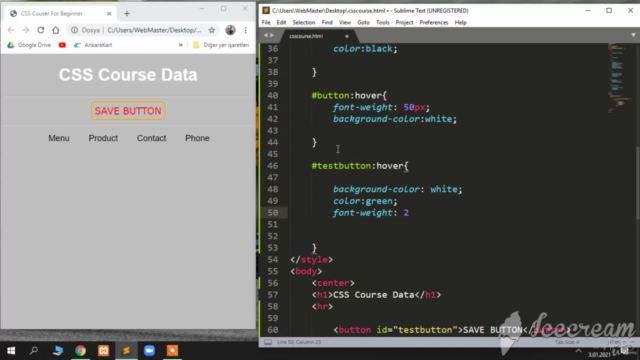The width and height of the screenshot is (640, 360).
Task: Open Sublime Text Find menu
Action: (327, 22)
